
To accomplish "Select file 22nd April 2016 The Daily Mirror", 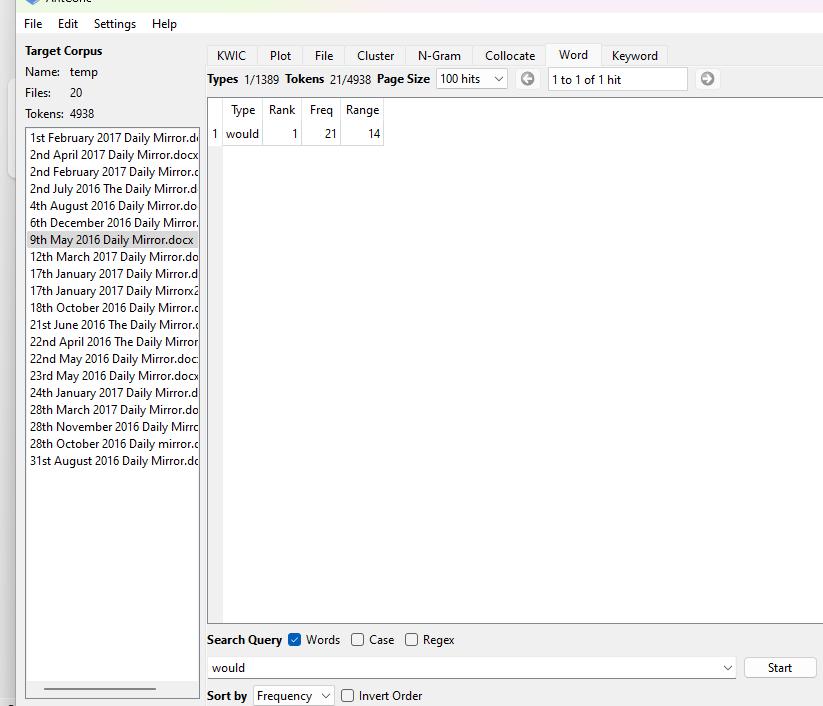I will pos(112,342).
